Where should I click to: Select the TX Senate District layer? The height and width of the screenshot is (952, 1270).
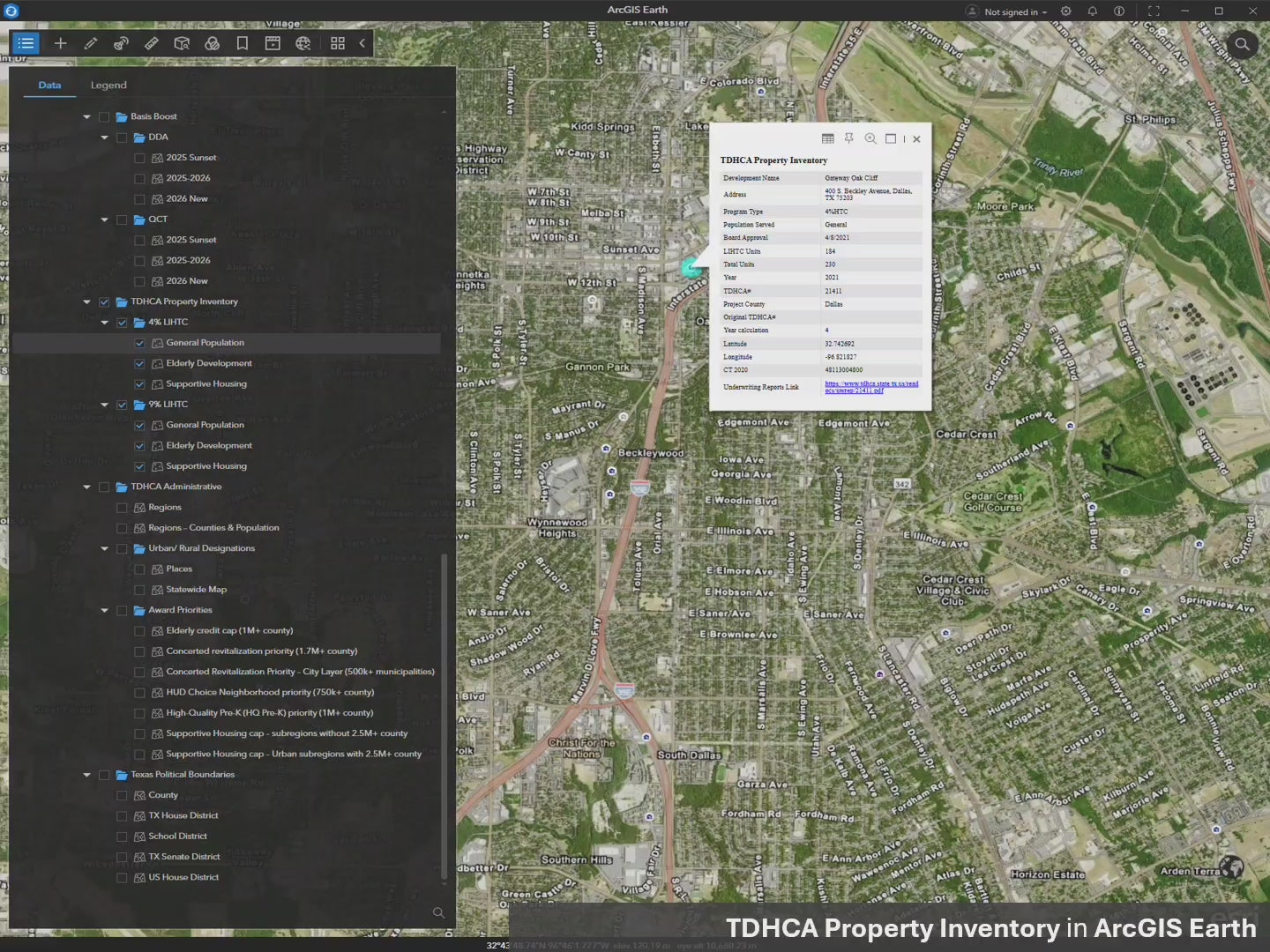pyautogui.click(x=184, y=857)
